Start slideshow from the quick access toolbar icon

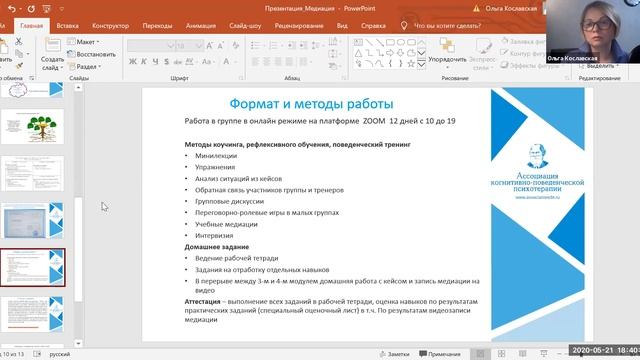point(47,9)
